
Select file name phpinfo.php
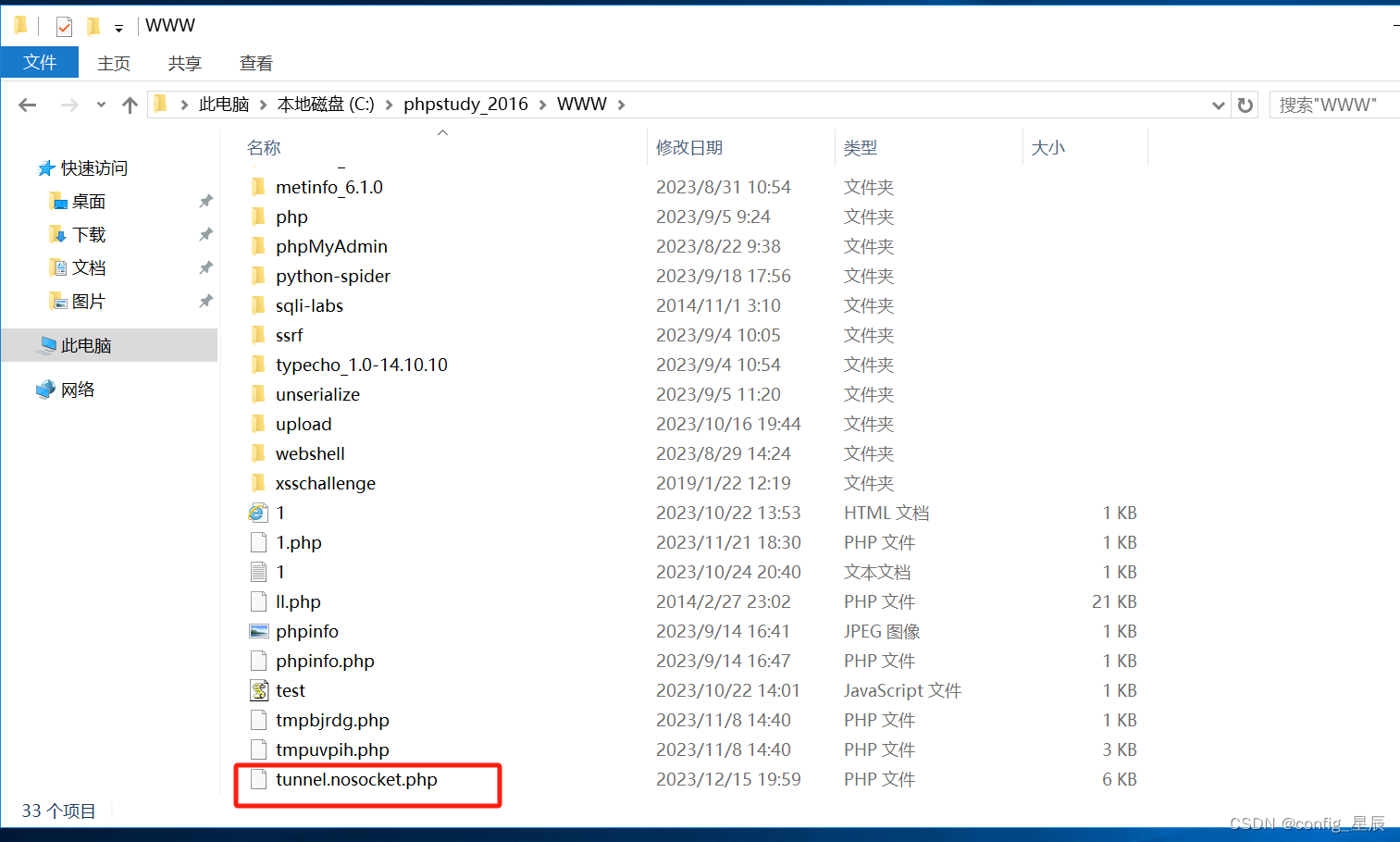(325, 661)
